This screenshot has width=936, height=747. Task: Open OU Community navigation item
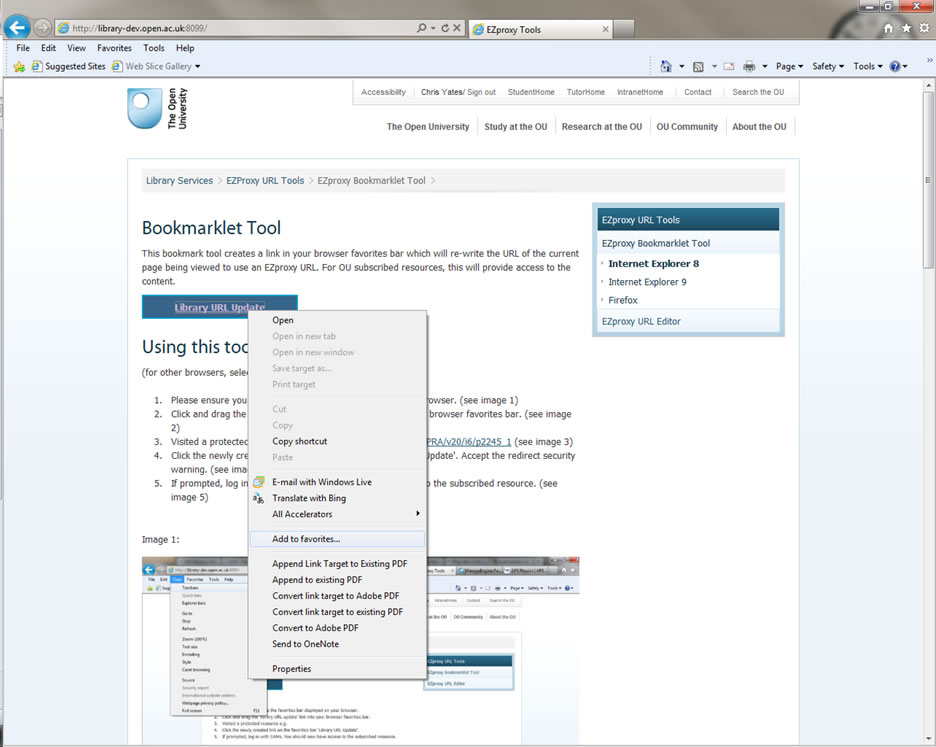[687, 127]
